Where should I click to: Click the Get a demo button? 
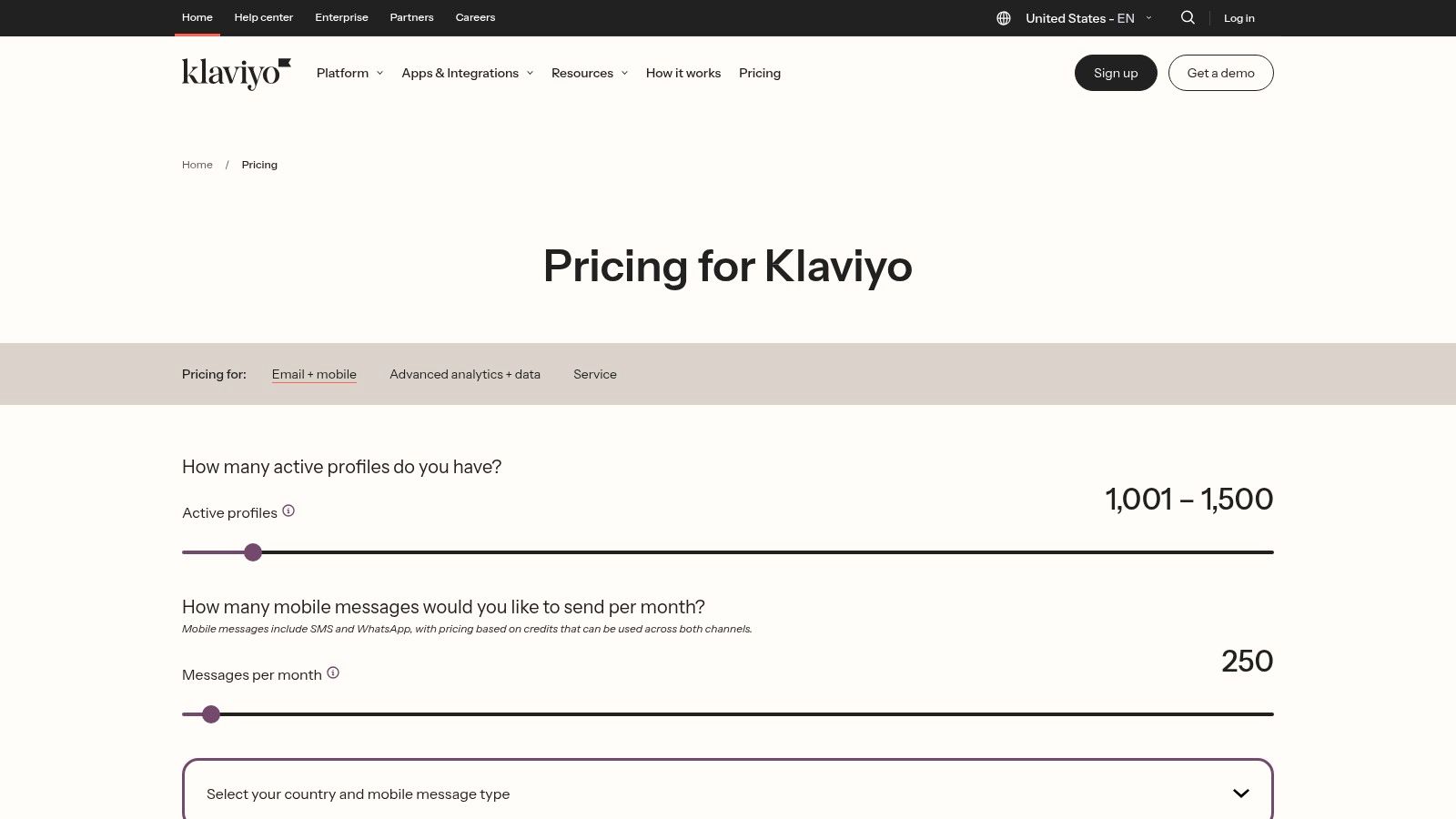click(x=1220, y=73)
